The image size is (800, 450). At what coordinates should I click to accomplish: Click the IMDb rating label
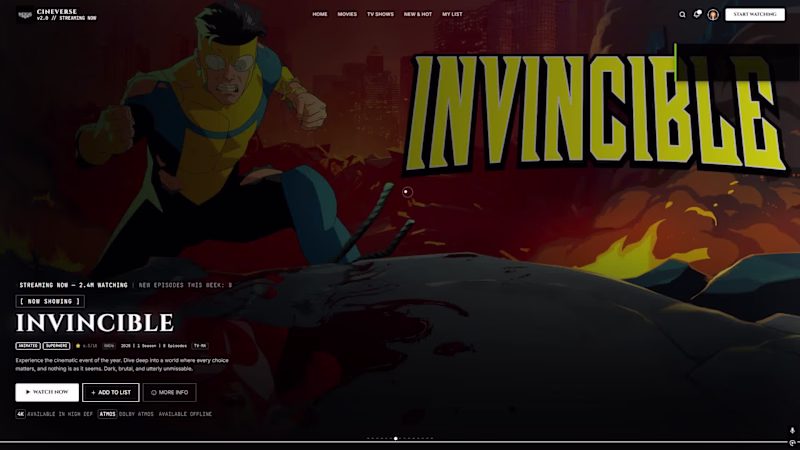tap(109, 346)
